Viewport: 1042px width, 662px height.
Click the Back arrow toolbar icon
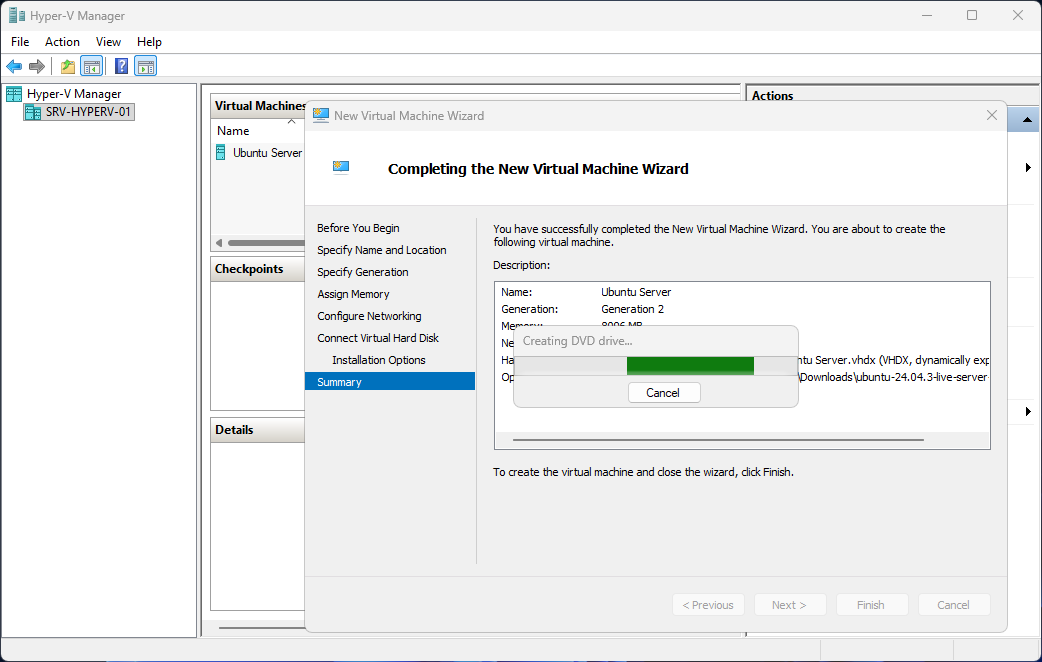14,67
